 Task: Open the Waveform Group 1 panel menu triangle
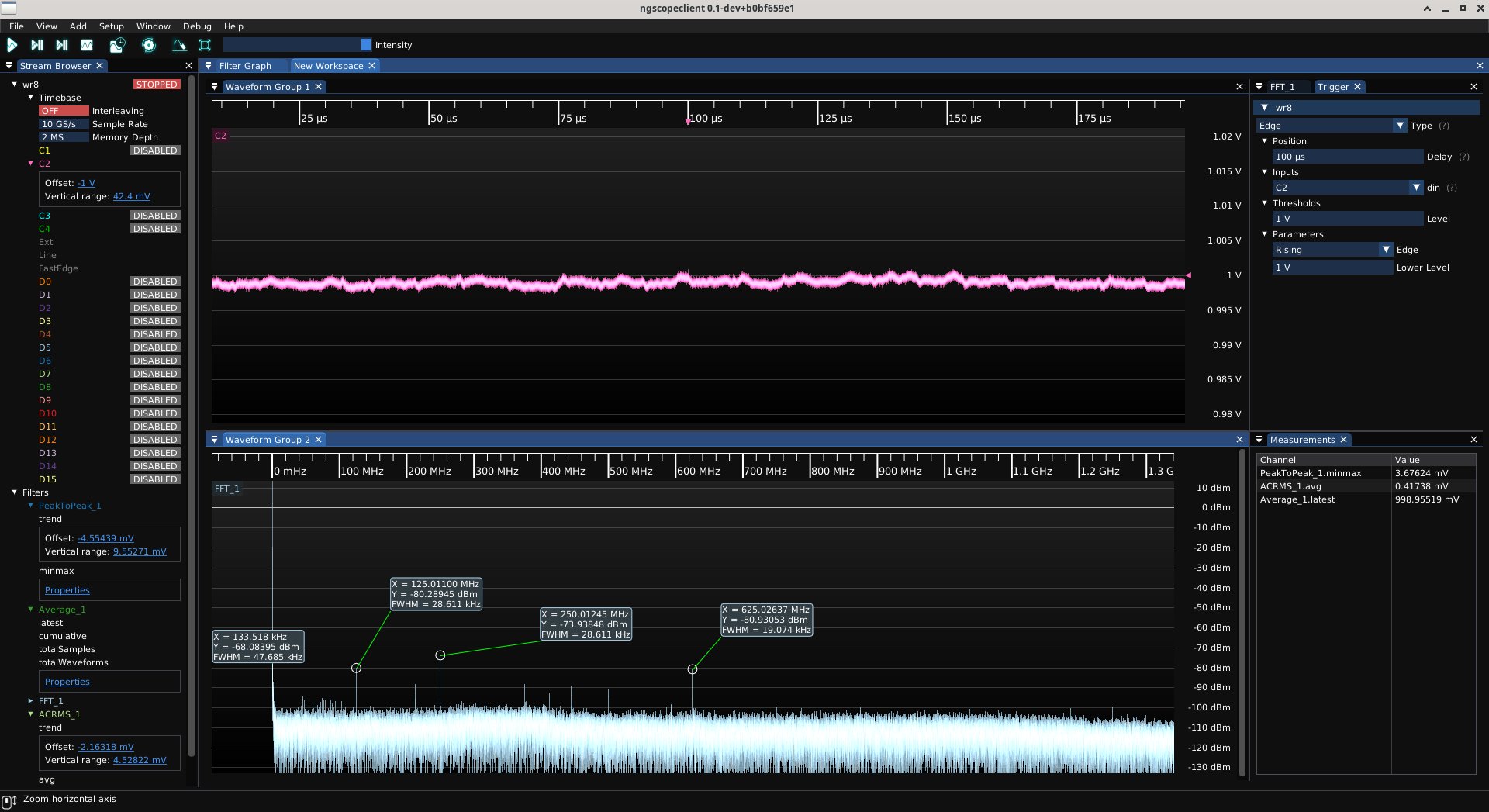pyautogui.click(x=215, y=87)
